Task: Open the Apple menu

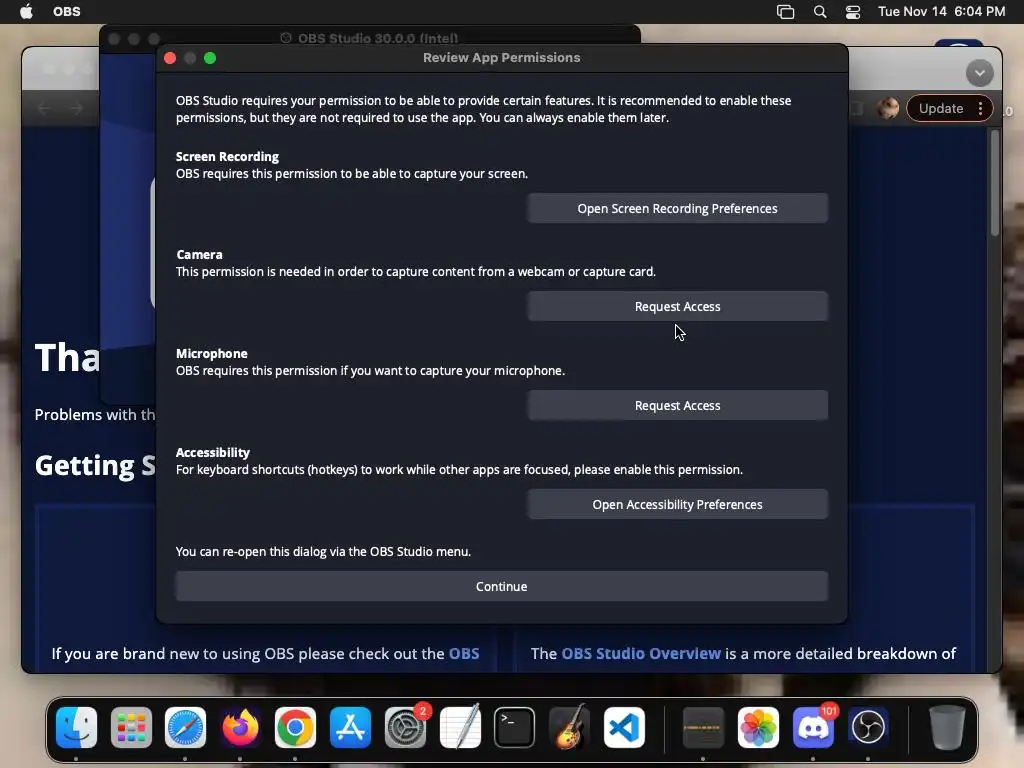Action: pyautogui.click(x=26, y=11)
